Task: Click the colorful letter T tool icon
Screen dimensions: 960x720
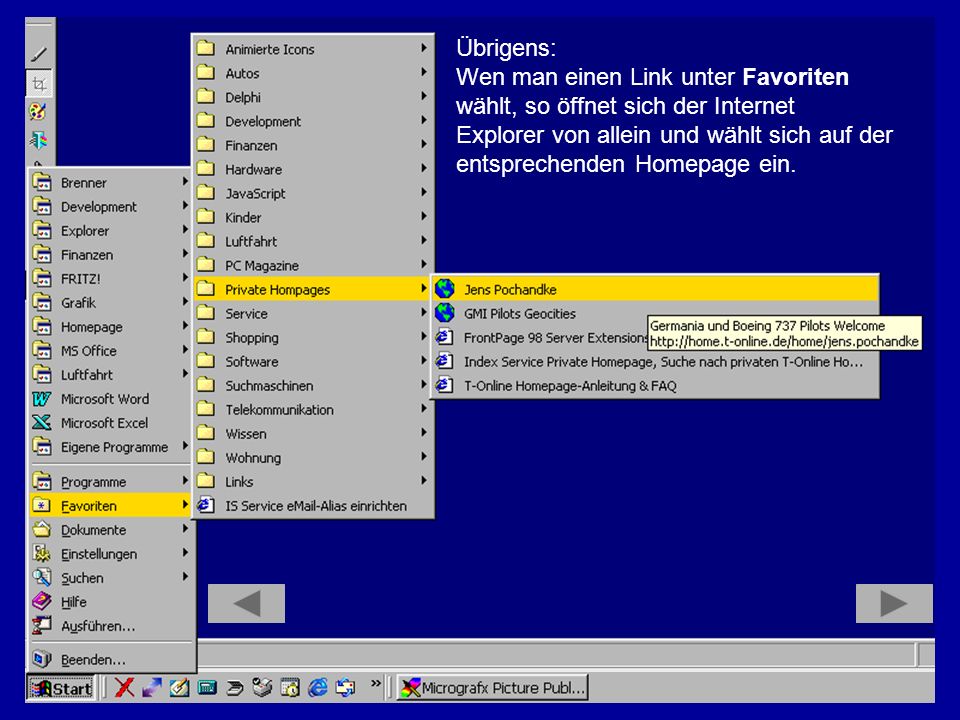Action: [39, 140]
